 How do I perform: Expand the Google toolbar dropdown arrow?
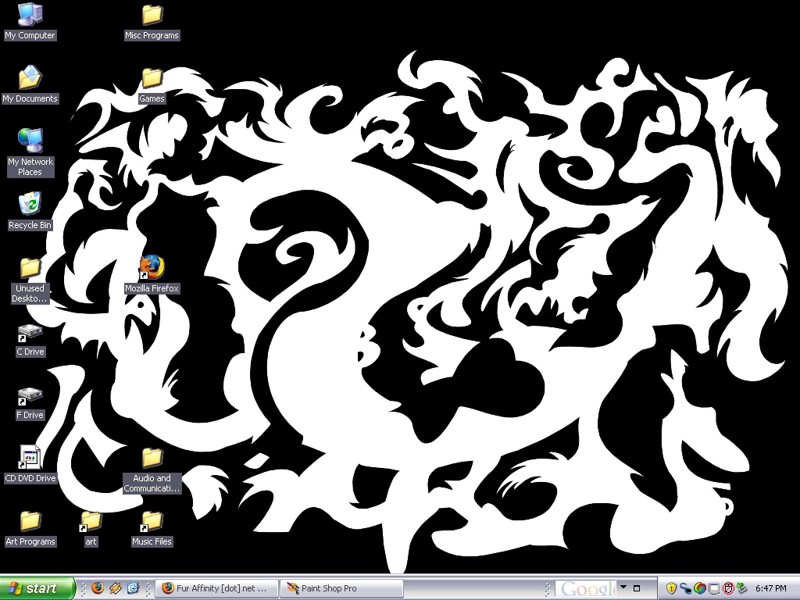(623, 588)
